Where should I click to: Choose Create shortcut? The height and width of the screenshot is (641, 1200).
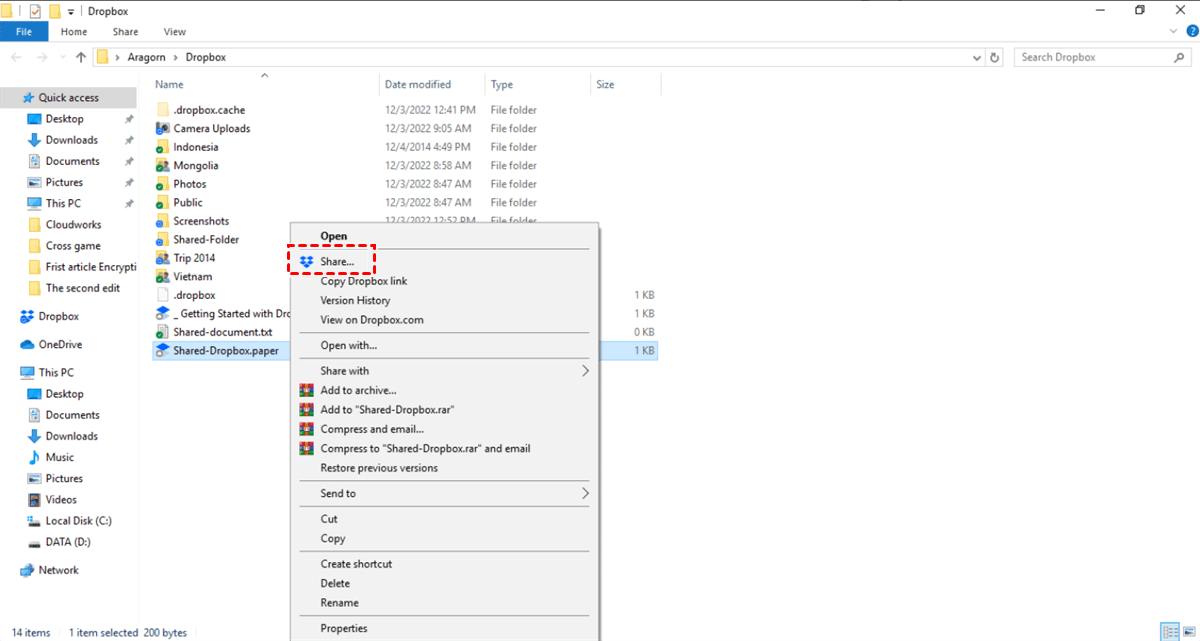point(356,564)
